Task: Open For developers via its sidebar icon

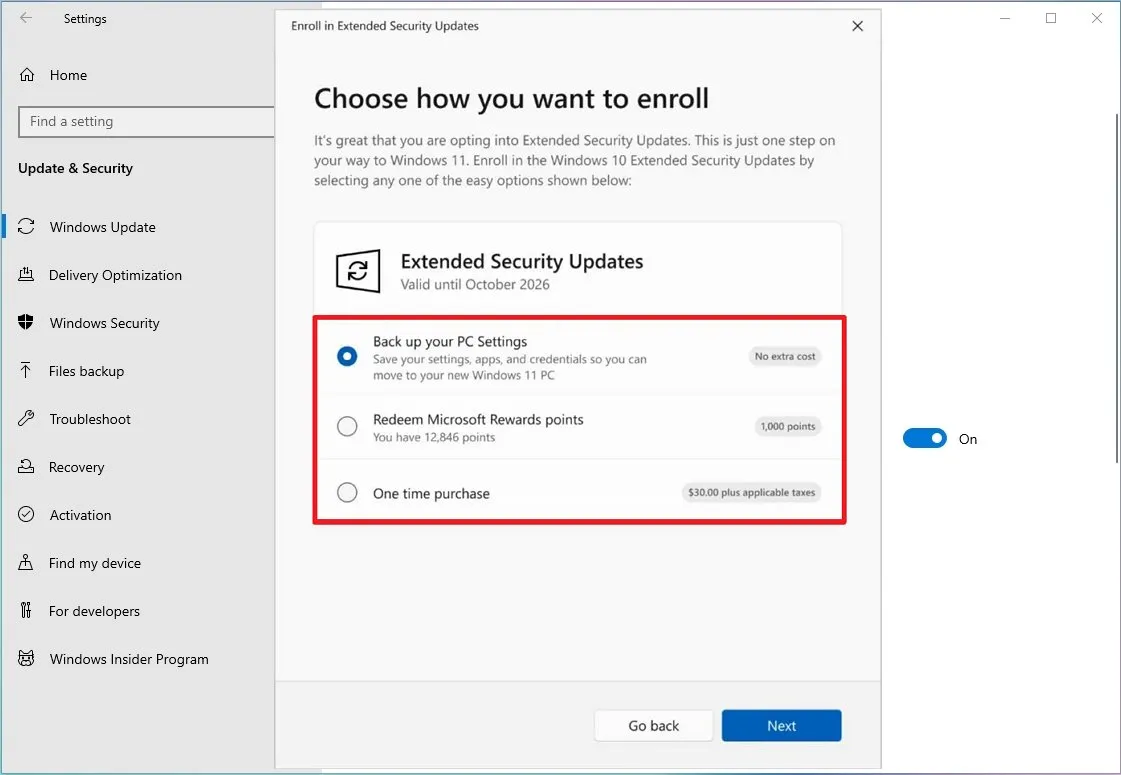Action: coord(28,611)
